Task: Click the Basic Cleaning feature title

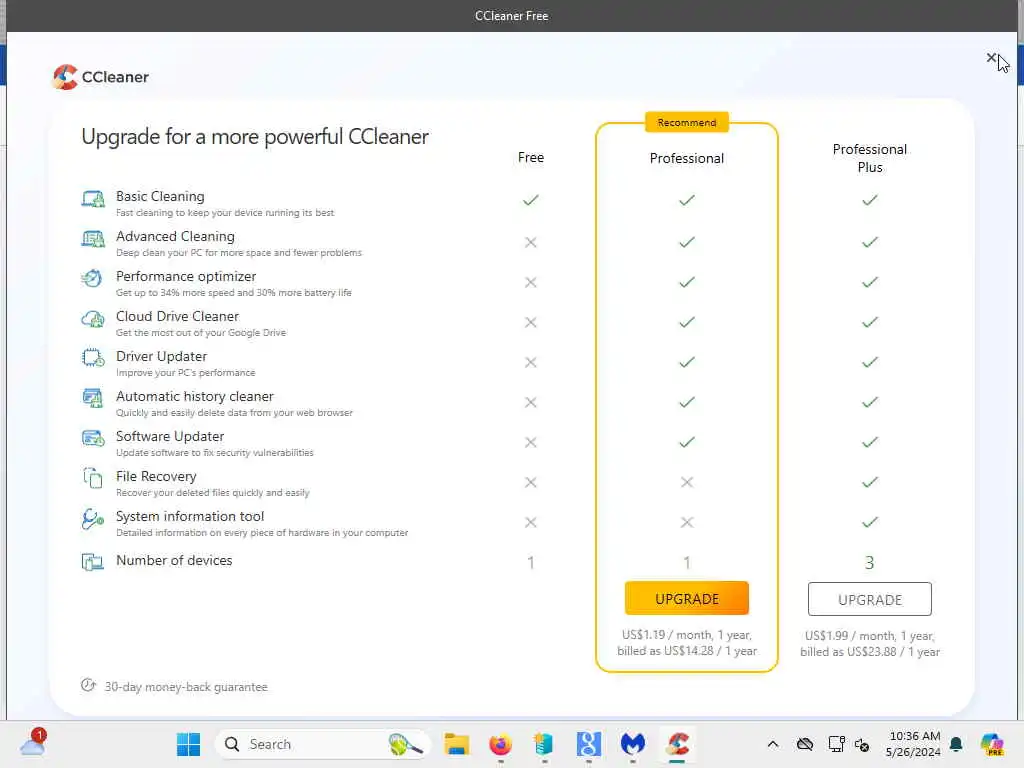Action: [160, 196]
